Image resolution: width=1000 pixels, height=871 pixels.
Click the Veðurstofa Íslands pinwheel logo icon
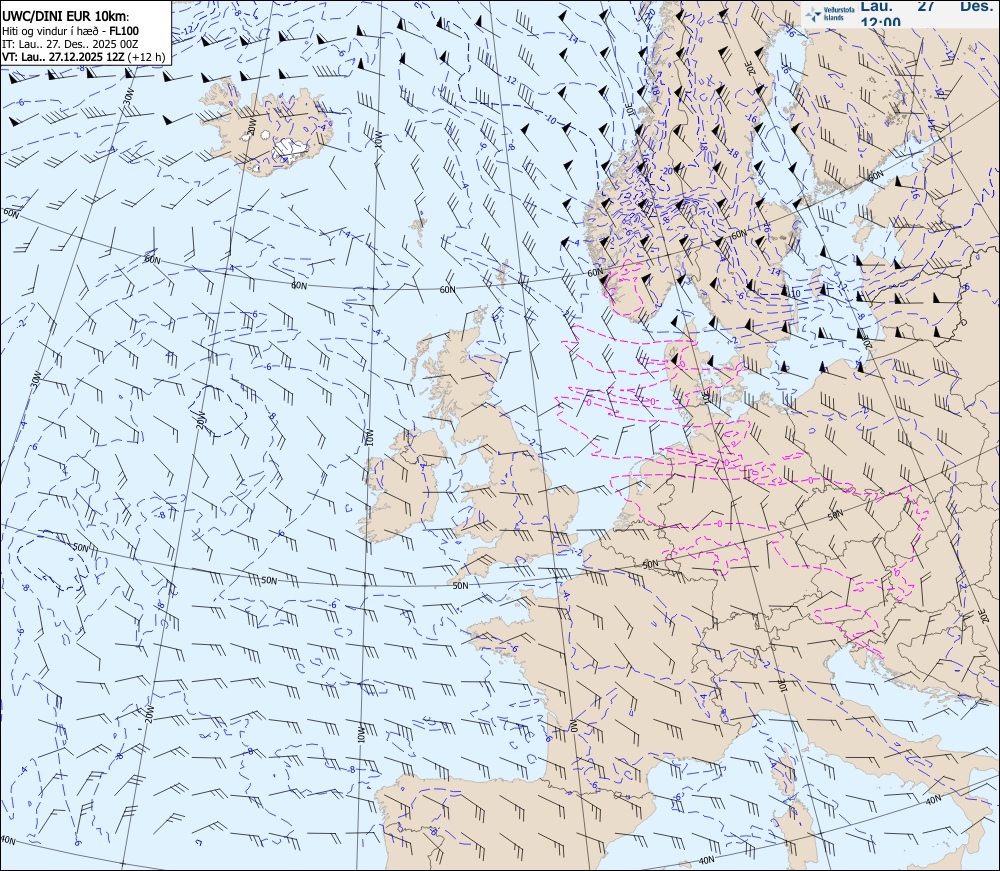pyautogui.click(x=813, y=14)
